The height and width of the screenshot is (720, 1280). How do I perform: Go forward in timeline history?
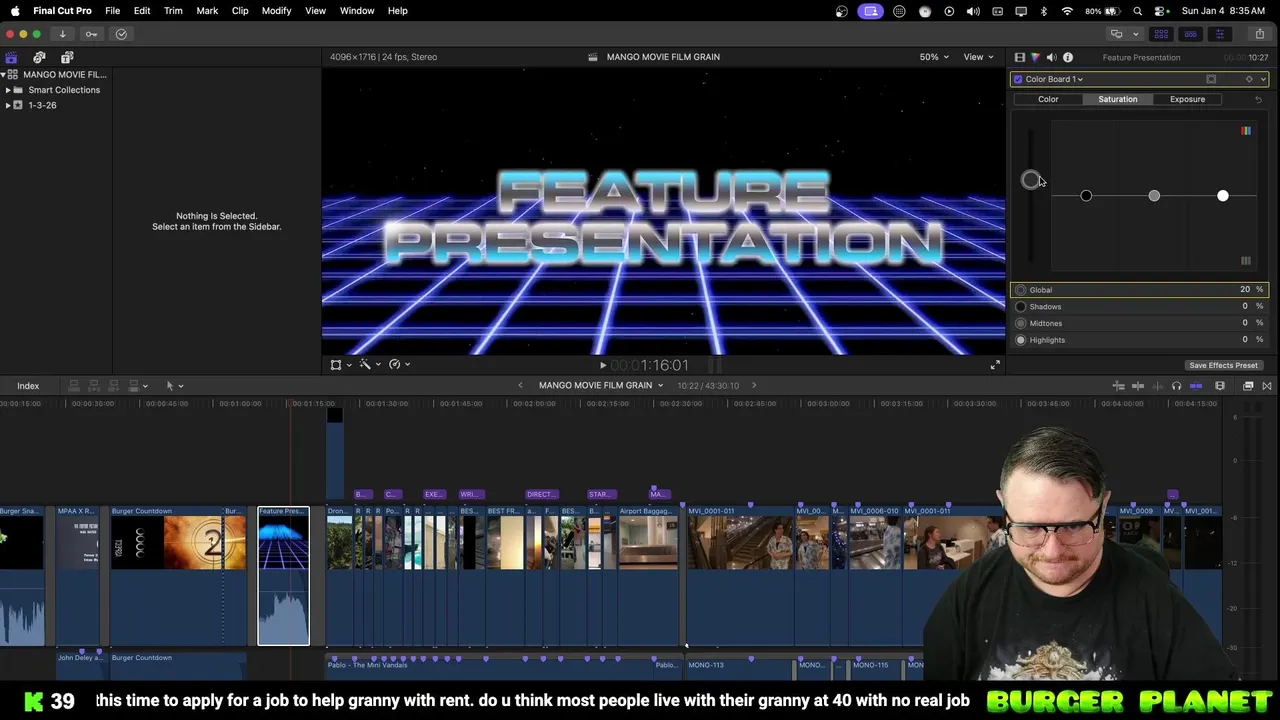click(x=754, y=386)
